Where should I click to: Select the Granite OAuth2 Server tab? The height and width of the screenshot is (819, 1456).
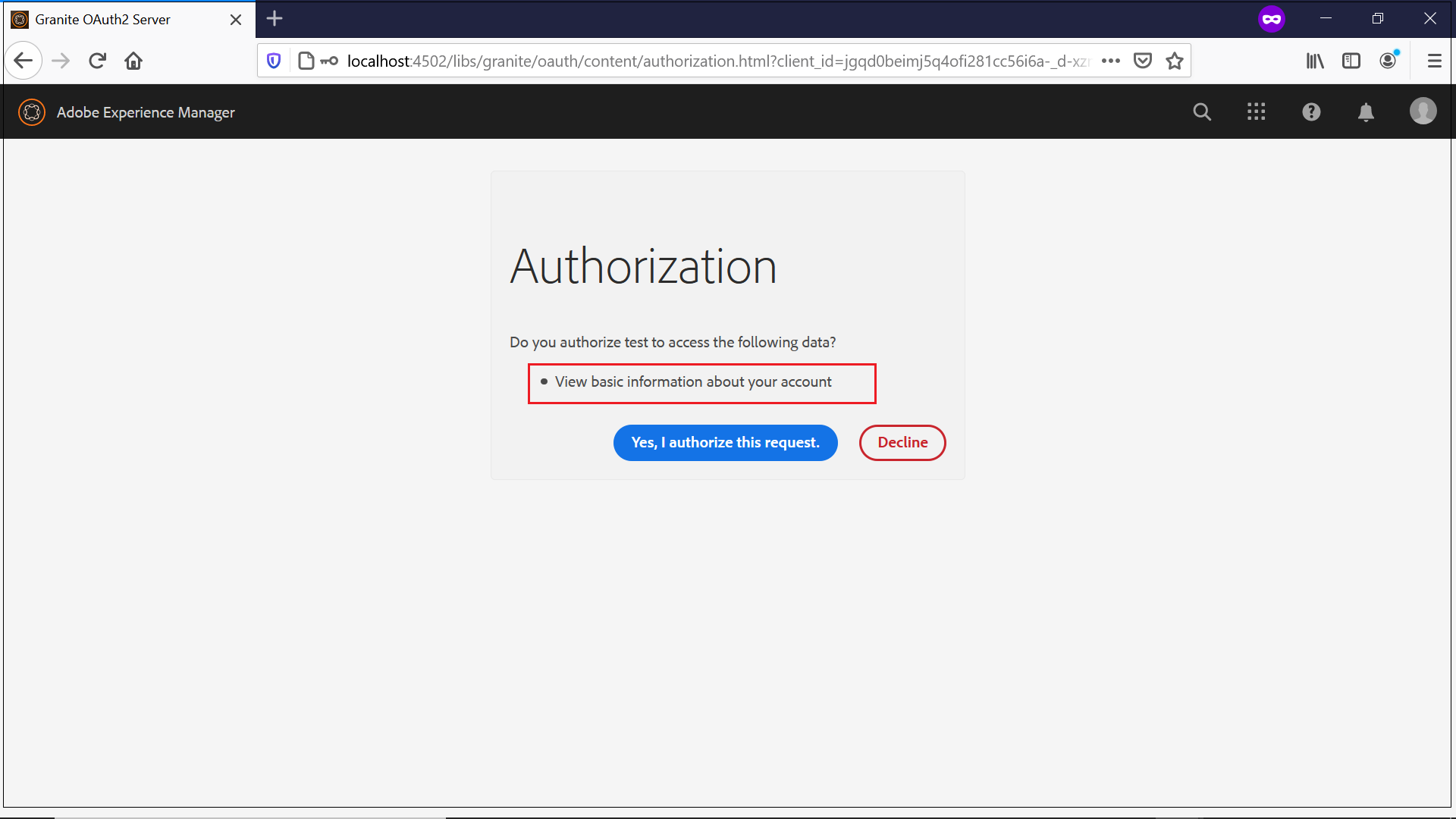click(x=118, y=18)
